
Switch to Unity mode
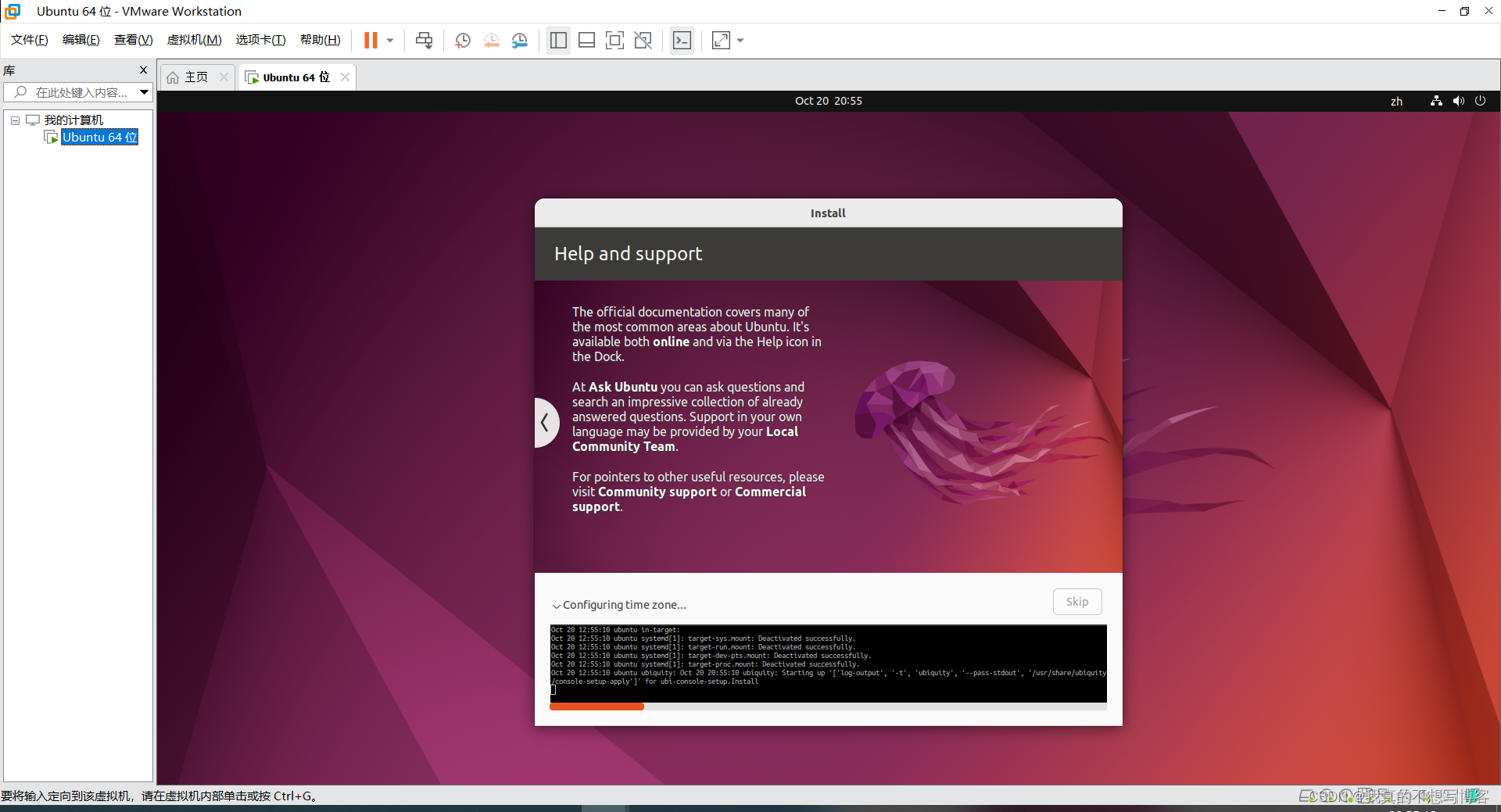[643, 41]
